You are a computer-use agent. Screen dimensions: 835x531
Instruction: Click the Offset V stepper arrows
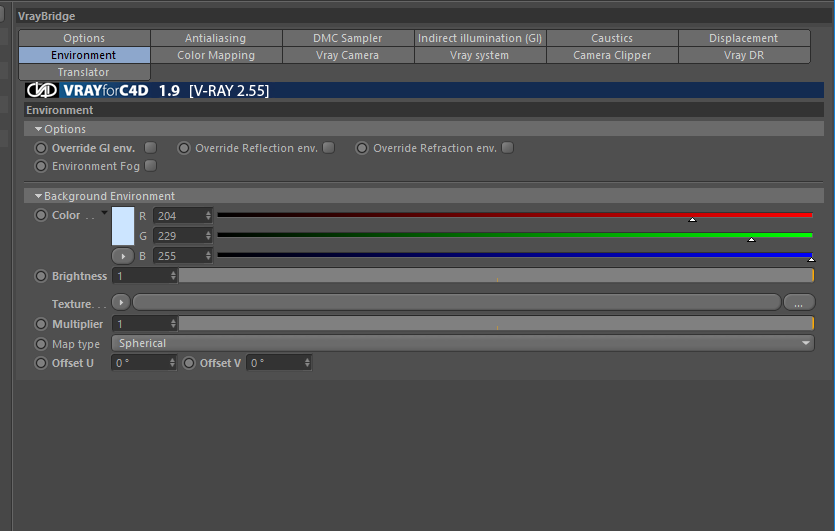(x=307, y=363)
